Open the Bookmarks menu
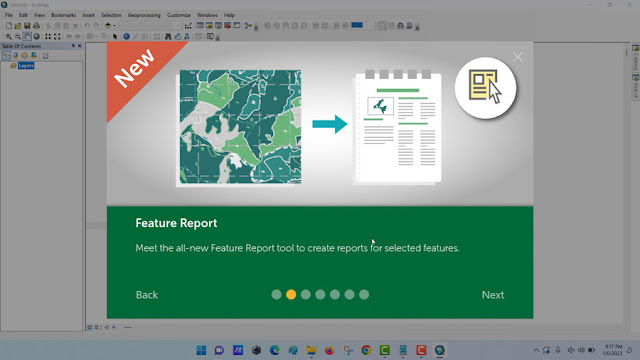640x360 pixels. (63, 15)
